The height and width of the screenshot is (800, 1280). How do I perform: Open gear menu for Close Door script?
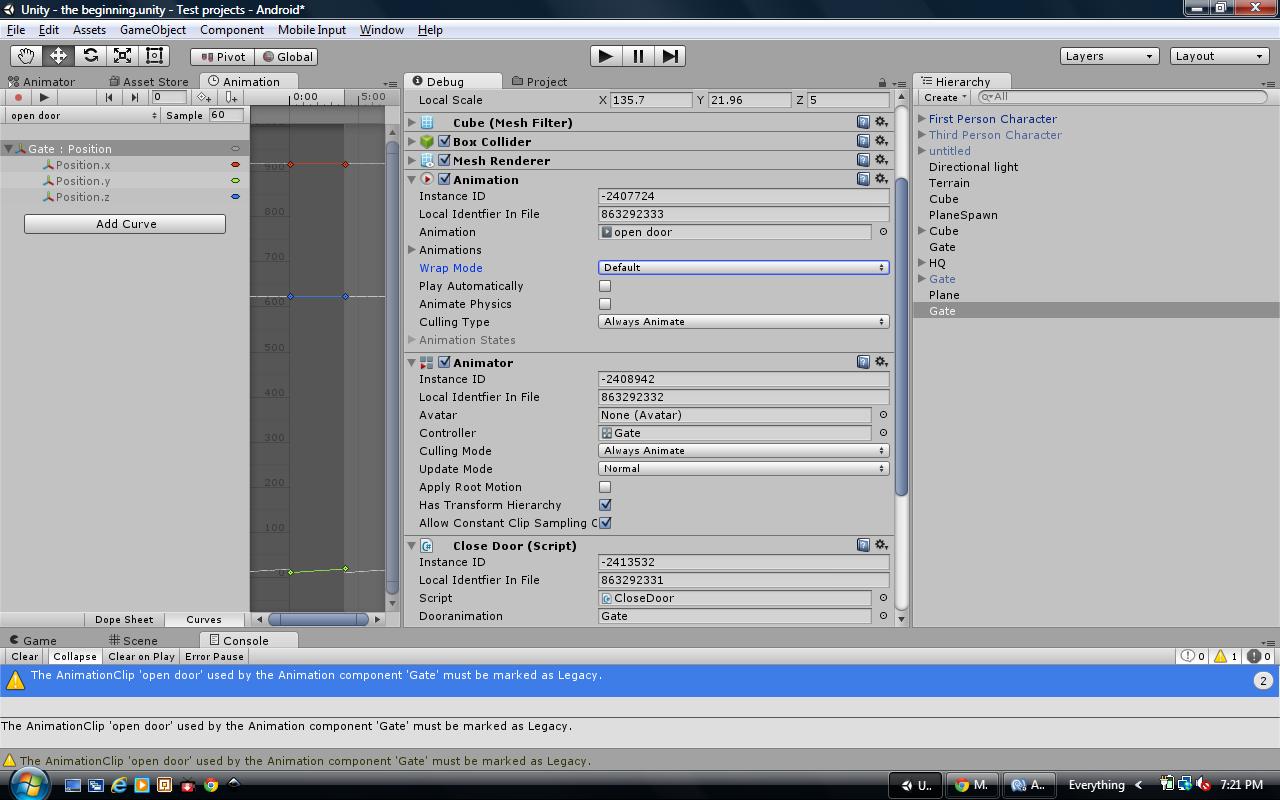point(881,545)
